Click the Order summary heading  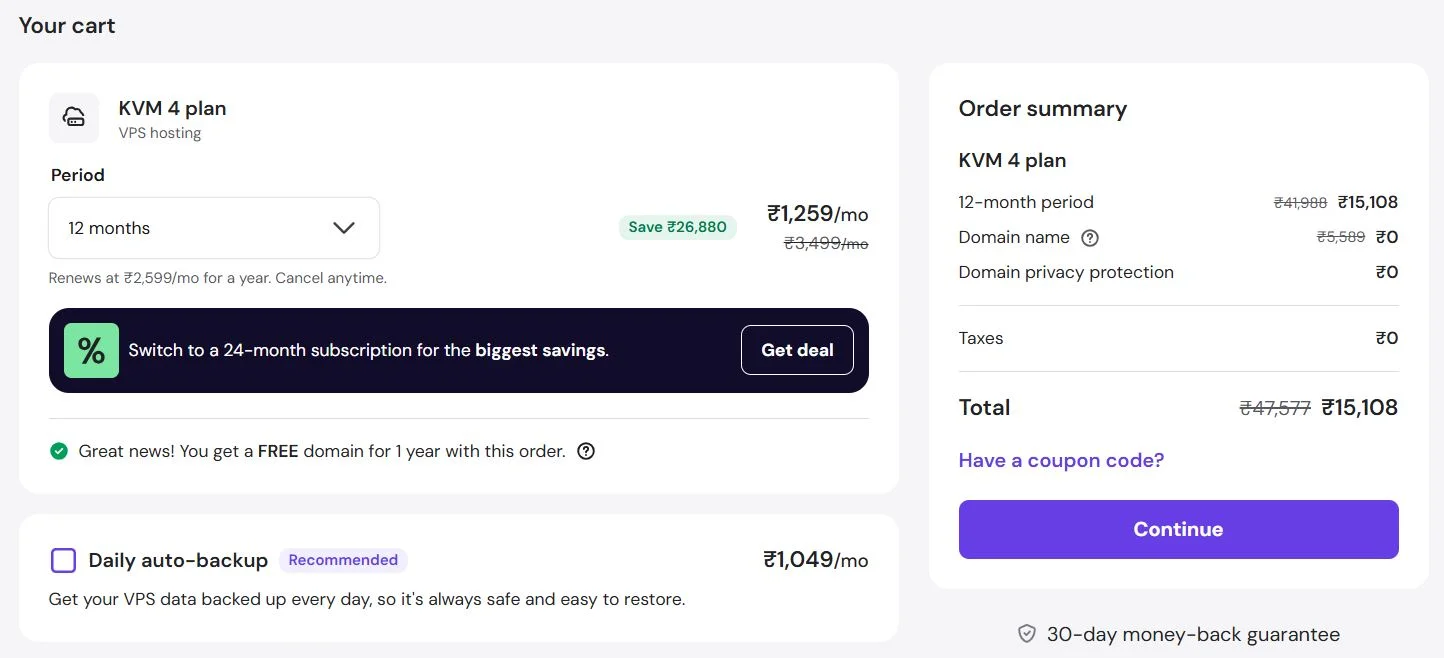(x=1043, y=109)
